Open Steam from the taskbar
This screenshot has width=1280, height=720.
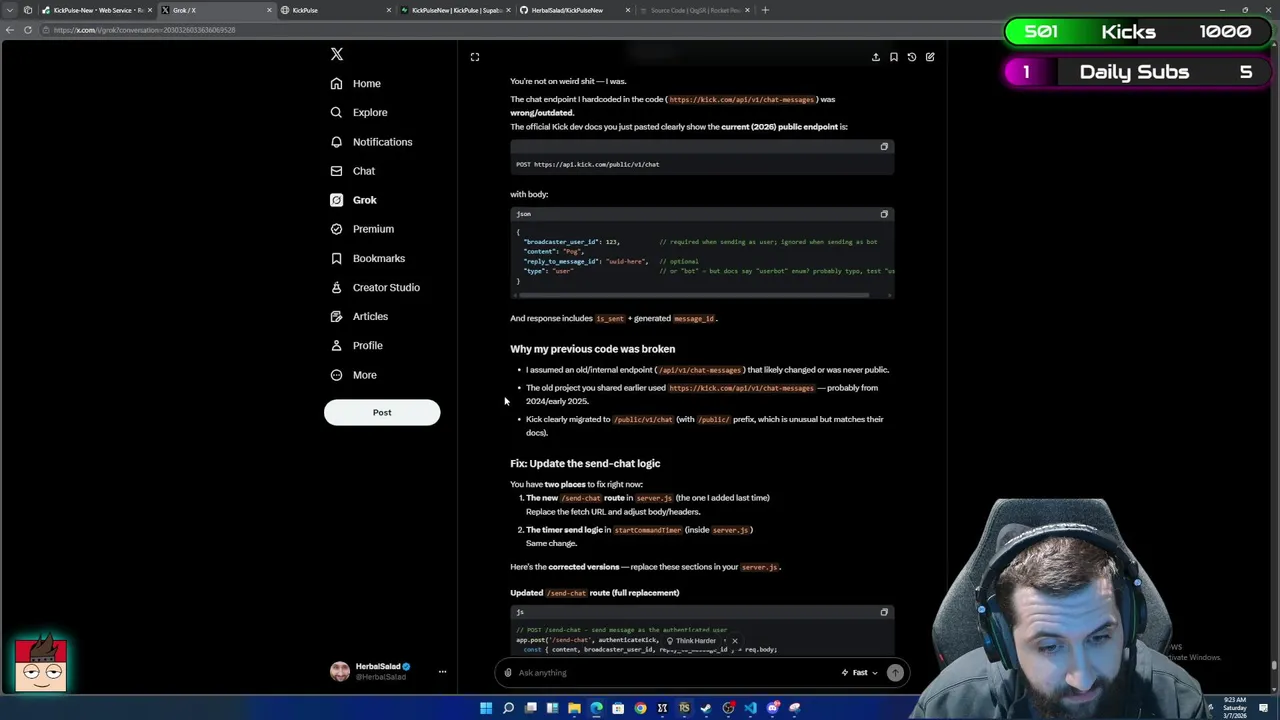pyautogui.click(x=706, y=708)
